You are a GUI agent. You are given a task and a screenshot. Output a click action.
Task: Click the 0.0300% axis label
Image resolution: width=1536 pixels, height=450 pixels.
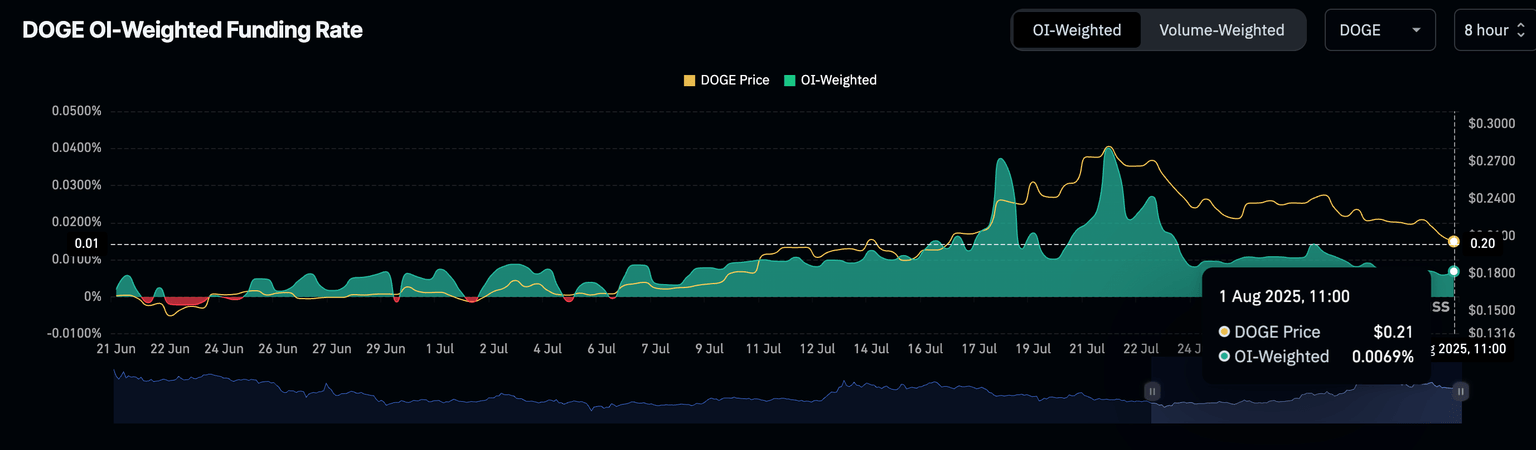[77, 185]
